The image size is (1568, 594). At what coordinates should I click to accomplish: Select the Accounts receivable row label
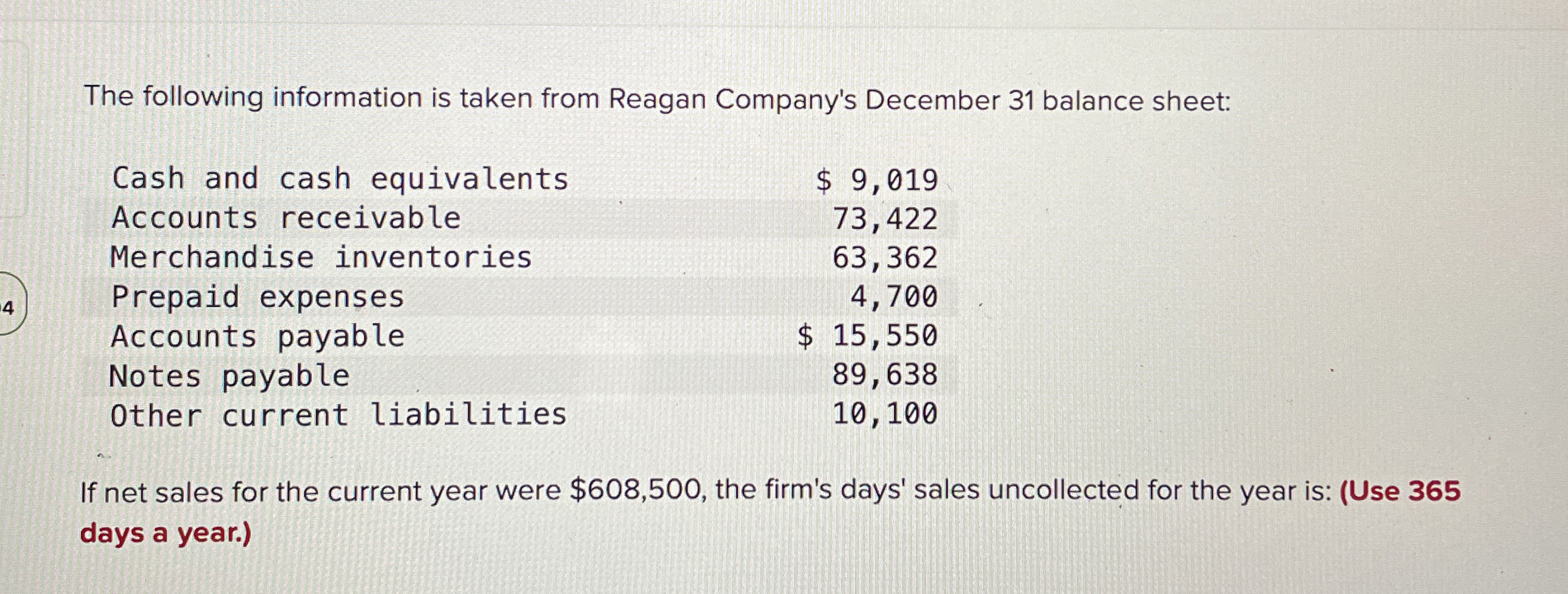[x=286, y=218]
